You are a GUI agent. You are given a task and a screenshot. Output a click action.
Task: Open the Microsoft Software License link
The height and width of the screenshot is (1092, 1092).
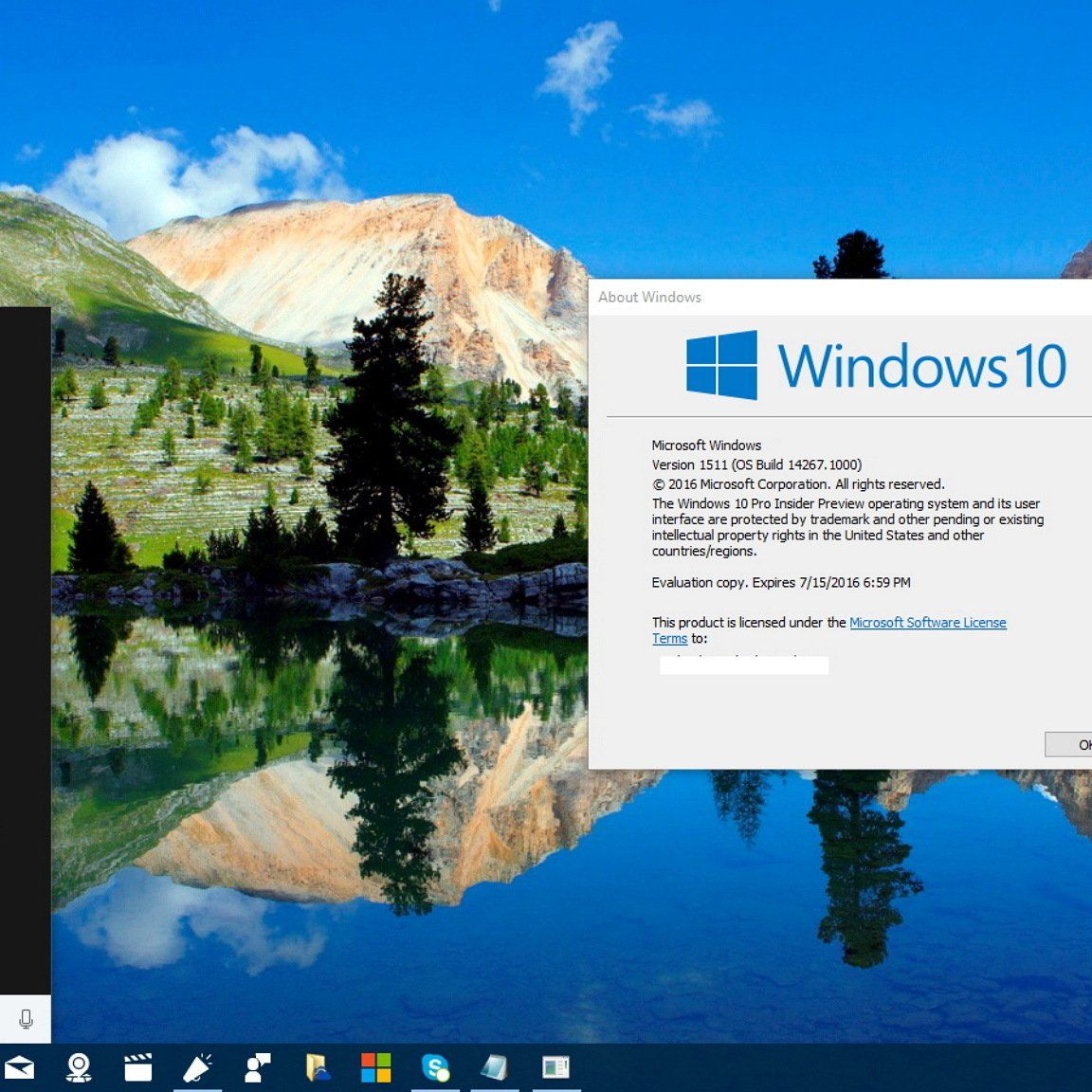(927, 623)
